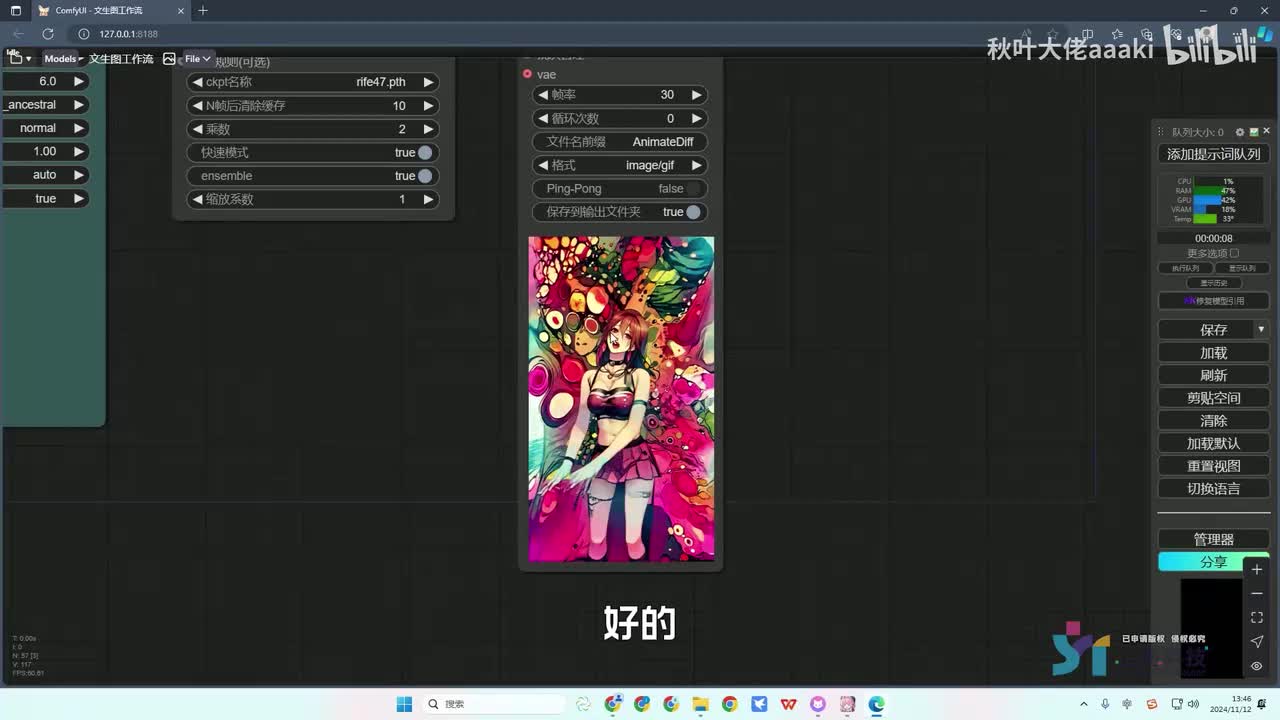Click 显示队列 button
1280x720 pixels.
pyautogui.click(x=1241, y=268)
